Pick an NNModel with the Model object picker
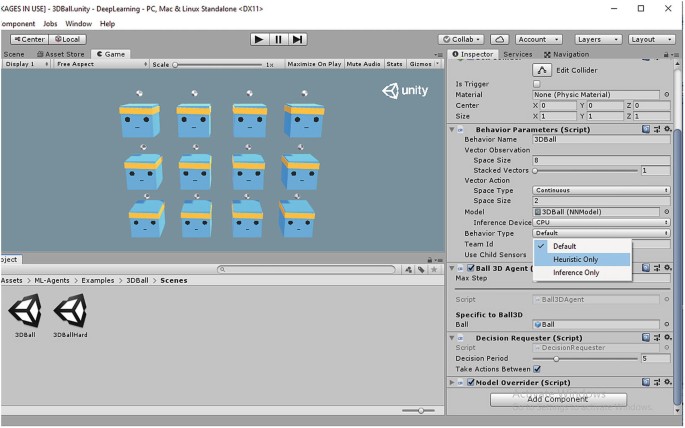Image resolution: width=685 pixels, height=428 pixels. tap(667, 212)
